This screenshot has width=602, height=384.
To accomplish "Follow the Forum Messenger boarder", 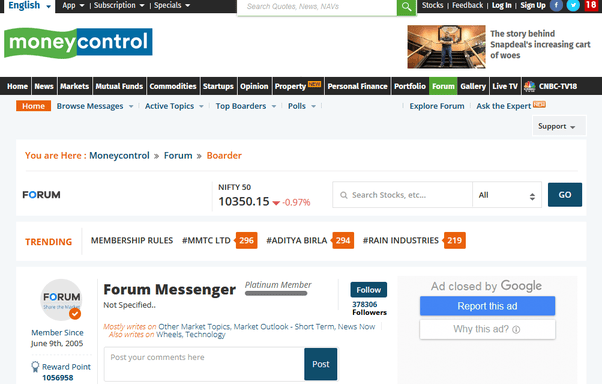I will [369, 290].
